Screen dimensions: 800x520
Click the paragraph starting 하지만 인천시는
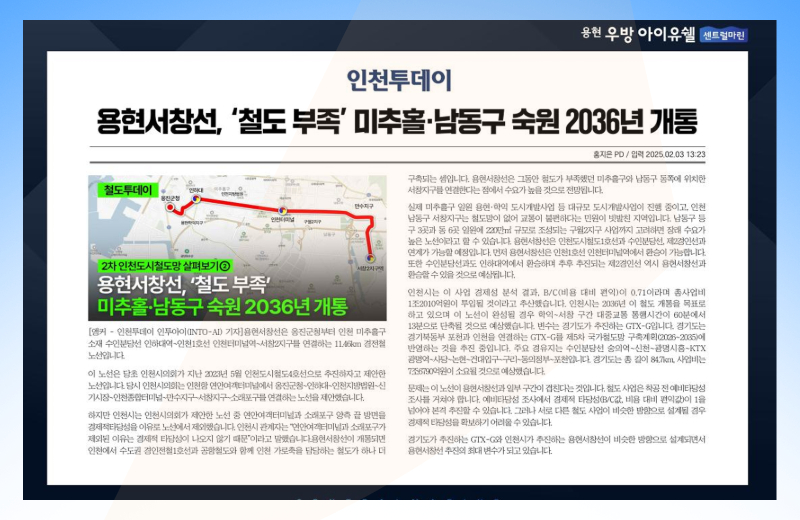coord(237,433)
